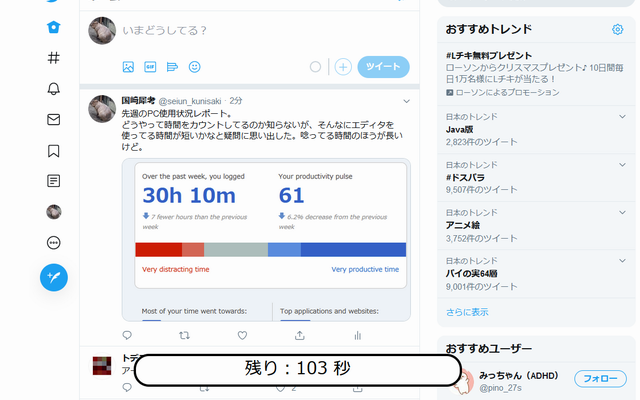Expand the chevron for the パイの実64層 trend
Viewport: 640px width, 400px height.
pos(622,261)
